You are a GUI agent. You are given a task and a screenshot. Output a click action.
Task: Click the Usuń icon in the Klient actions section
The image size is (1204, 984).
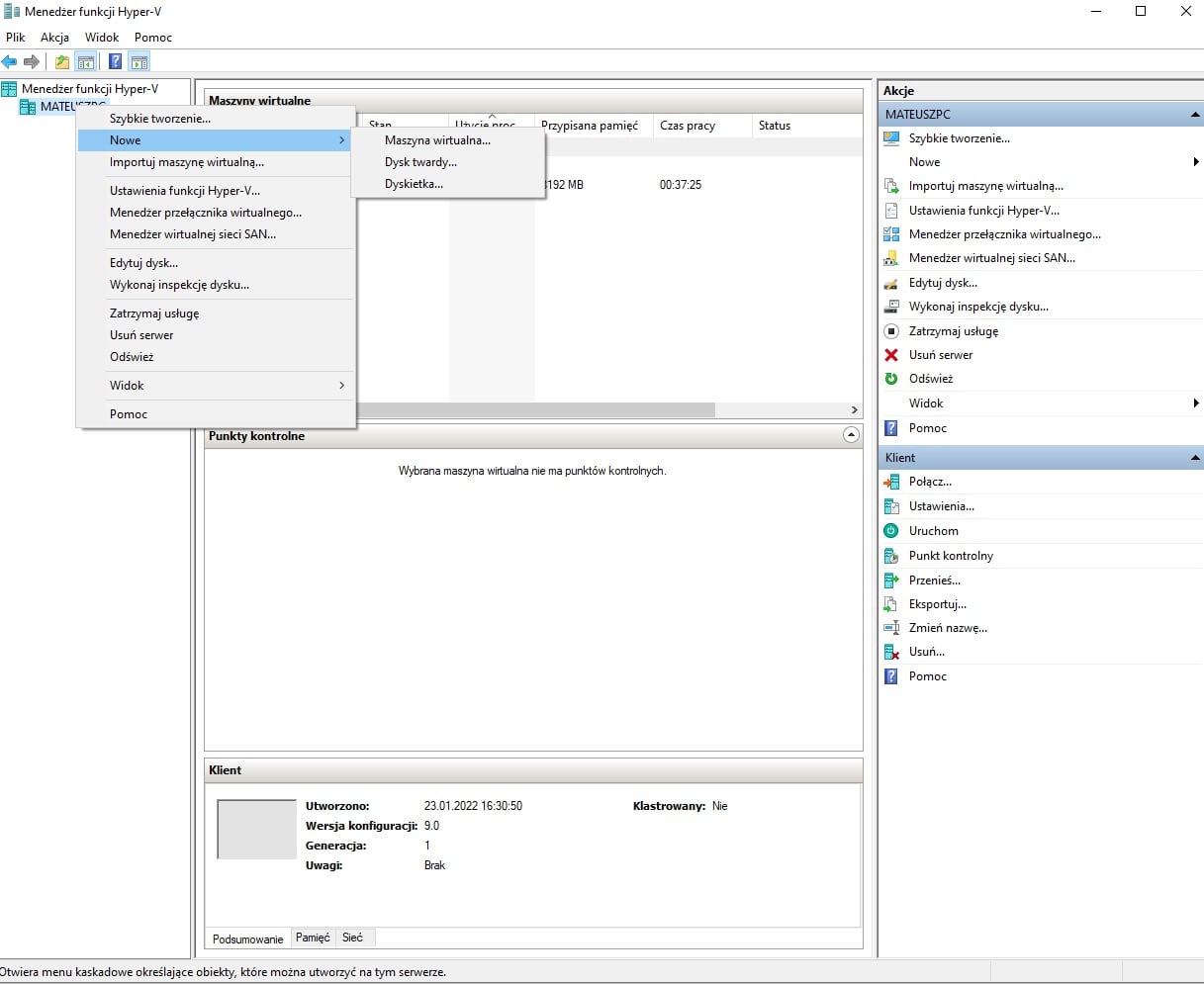pyautogui.click(x=891, y=652)
